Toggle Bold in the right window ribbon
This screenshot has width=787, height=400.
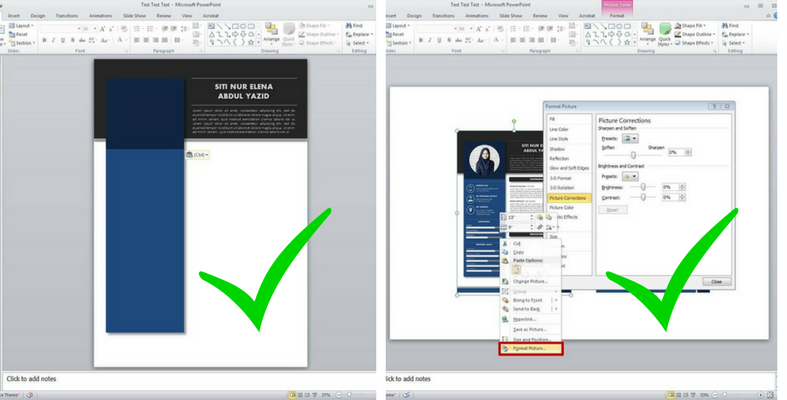(x=421, y=40)
